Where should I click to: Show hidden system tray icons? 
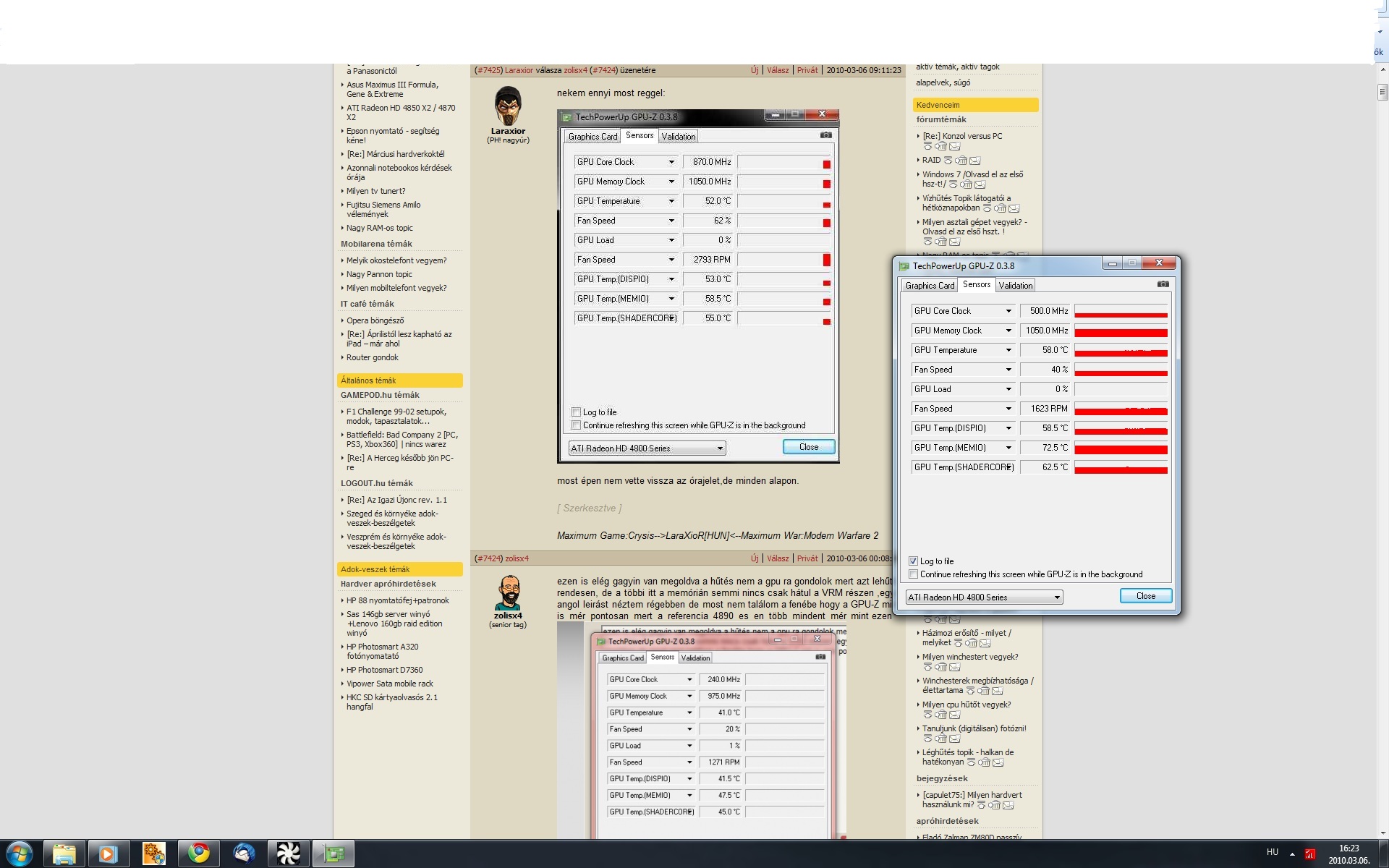pos(1292,854)
